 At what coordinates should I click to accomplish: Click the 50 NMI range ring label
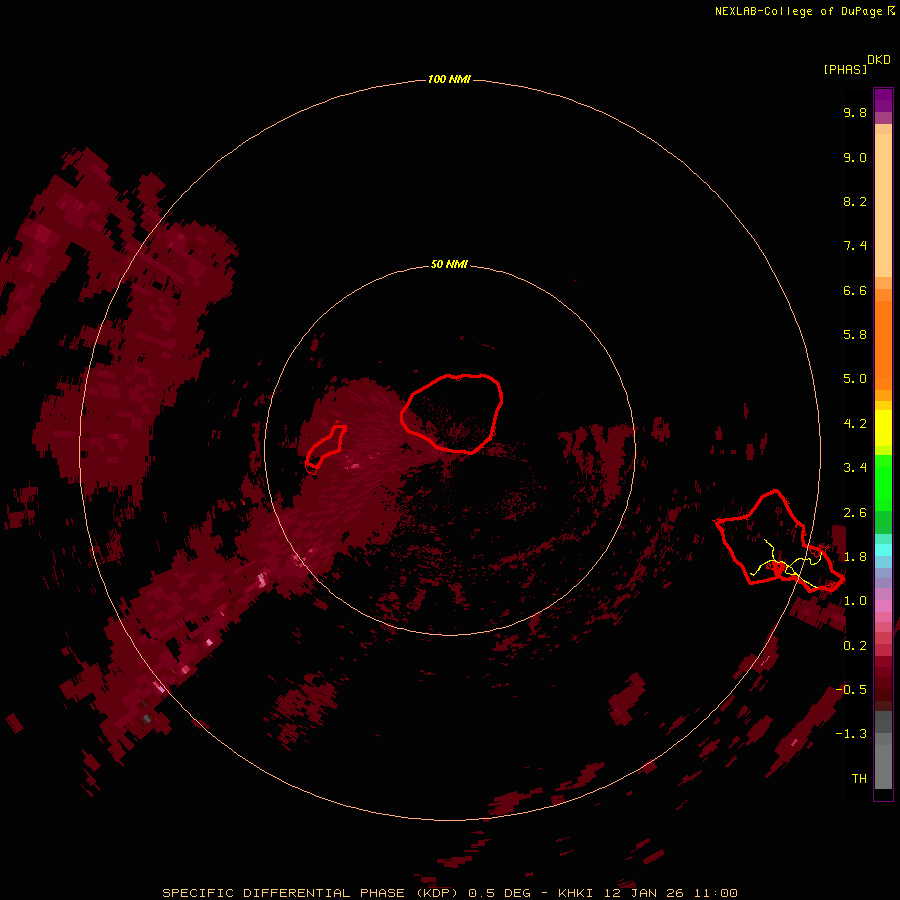point(449,264)
